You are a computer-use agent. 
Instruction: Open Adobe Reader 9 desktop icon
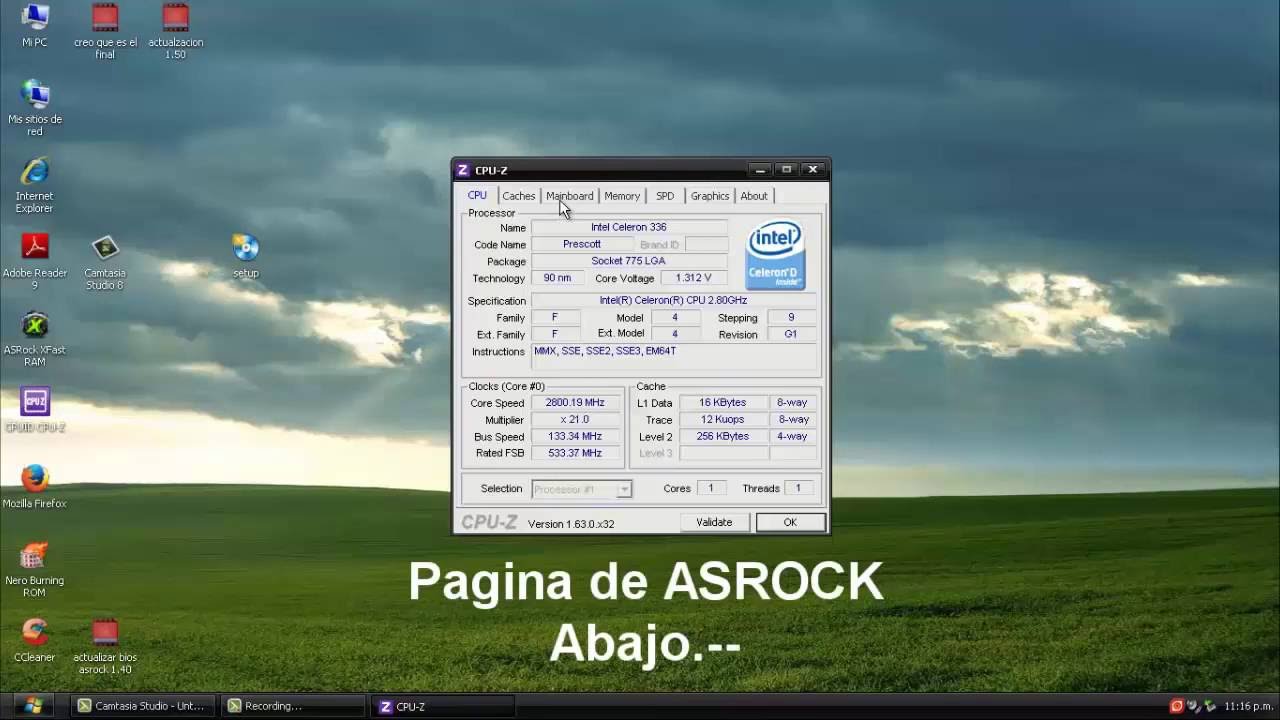(35, 262)
